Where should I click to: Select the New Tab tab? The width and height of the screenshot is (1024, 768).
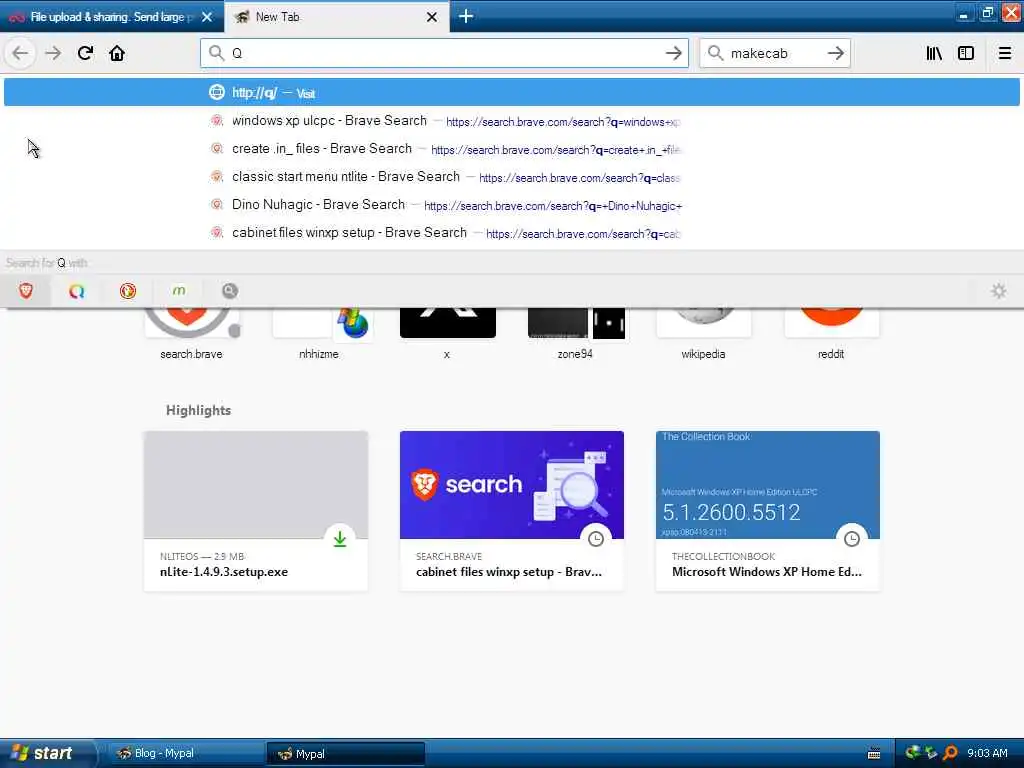[x=336, y=17]
